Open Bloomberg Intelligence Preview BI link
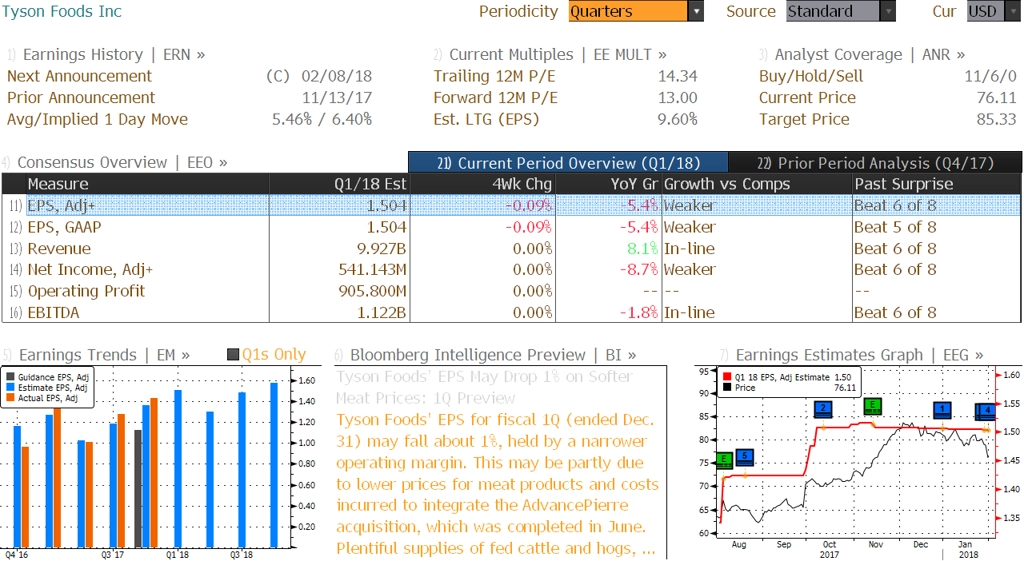Viewport: 1024px width, 561px height. coord(493,355)
